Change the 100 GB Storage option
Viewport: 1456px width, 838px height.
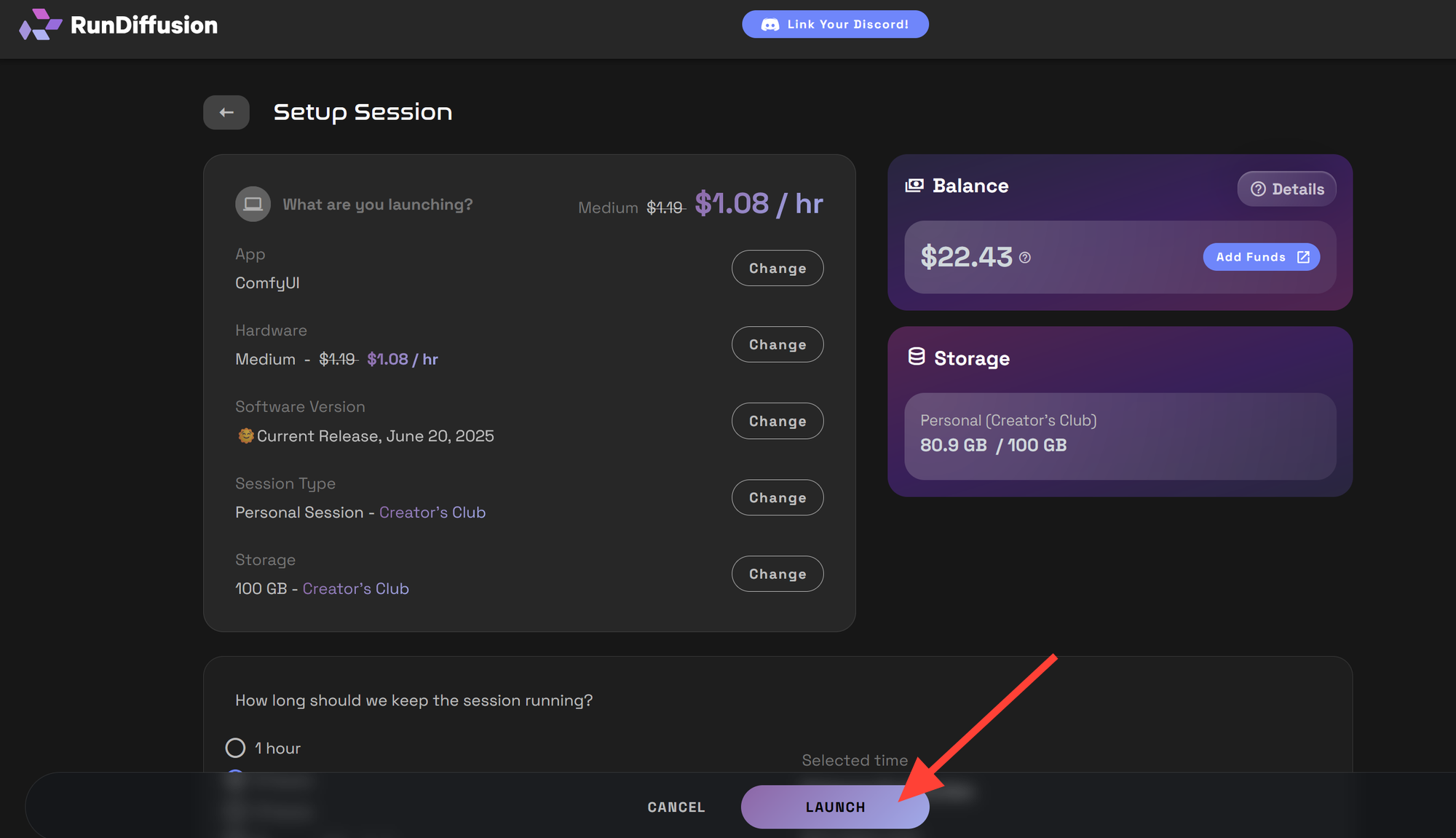pos(778,574)
